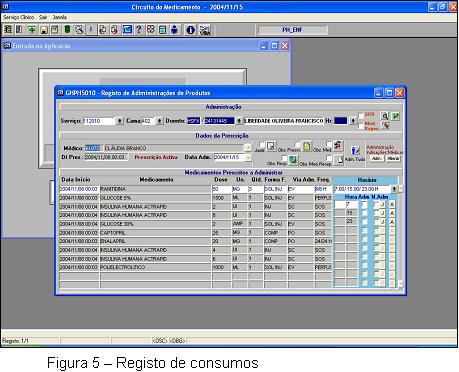
Task: Select the RANITIDINA medication row
Action: click(195, 189)
